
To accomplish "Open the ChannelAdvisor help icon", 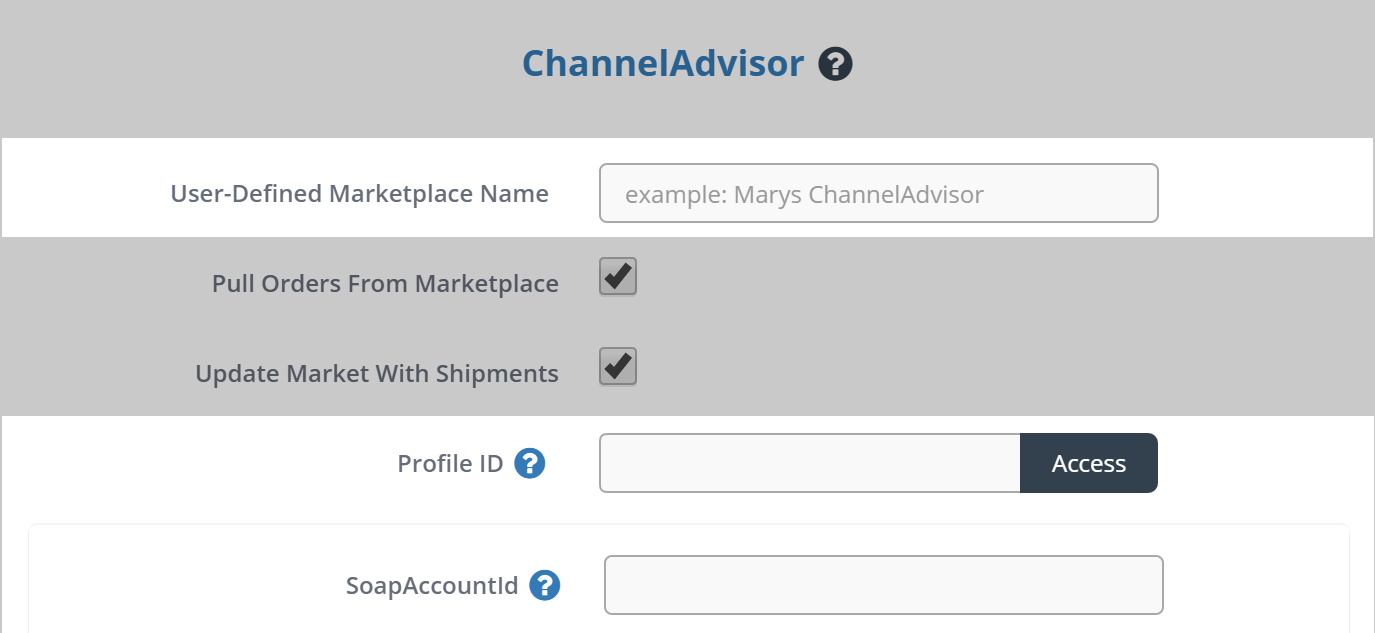I will click(835, 65).
